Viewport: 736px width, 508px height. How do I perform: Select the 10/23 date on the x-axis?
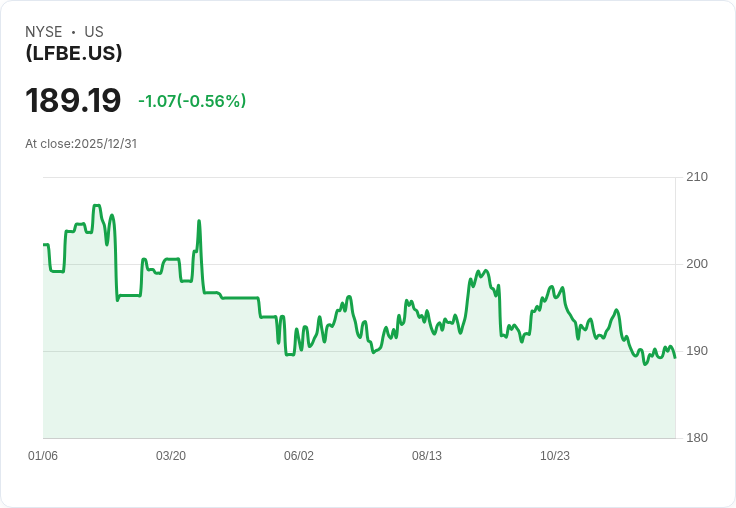(555, 456)
